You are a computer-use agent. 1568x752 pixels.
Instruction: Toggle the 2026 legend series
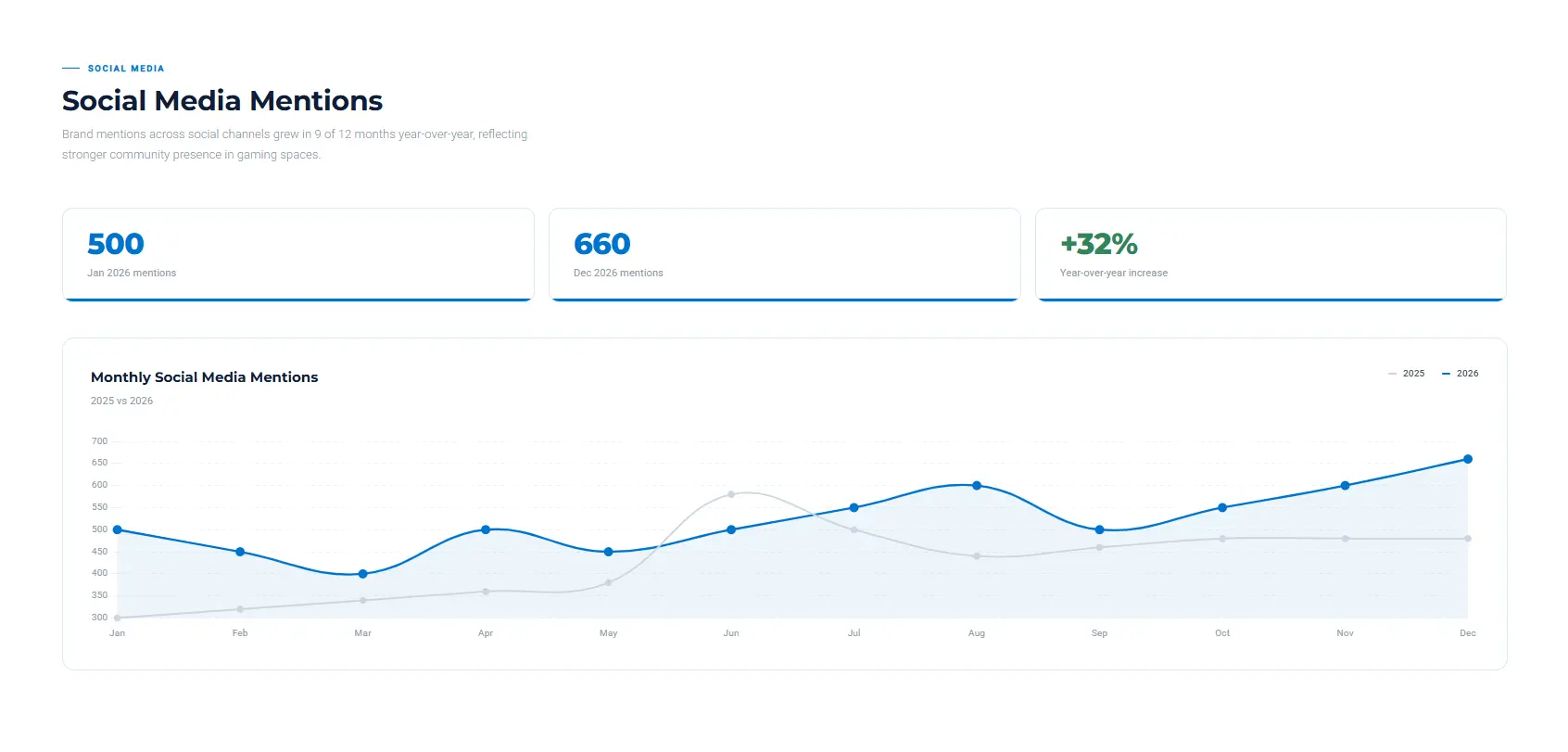[x=1460, y=374]
